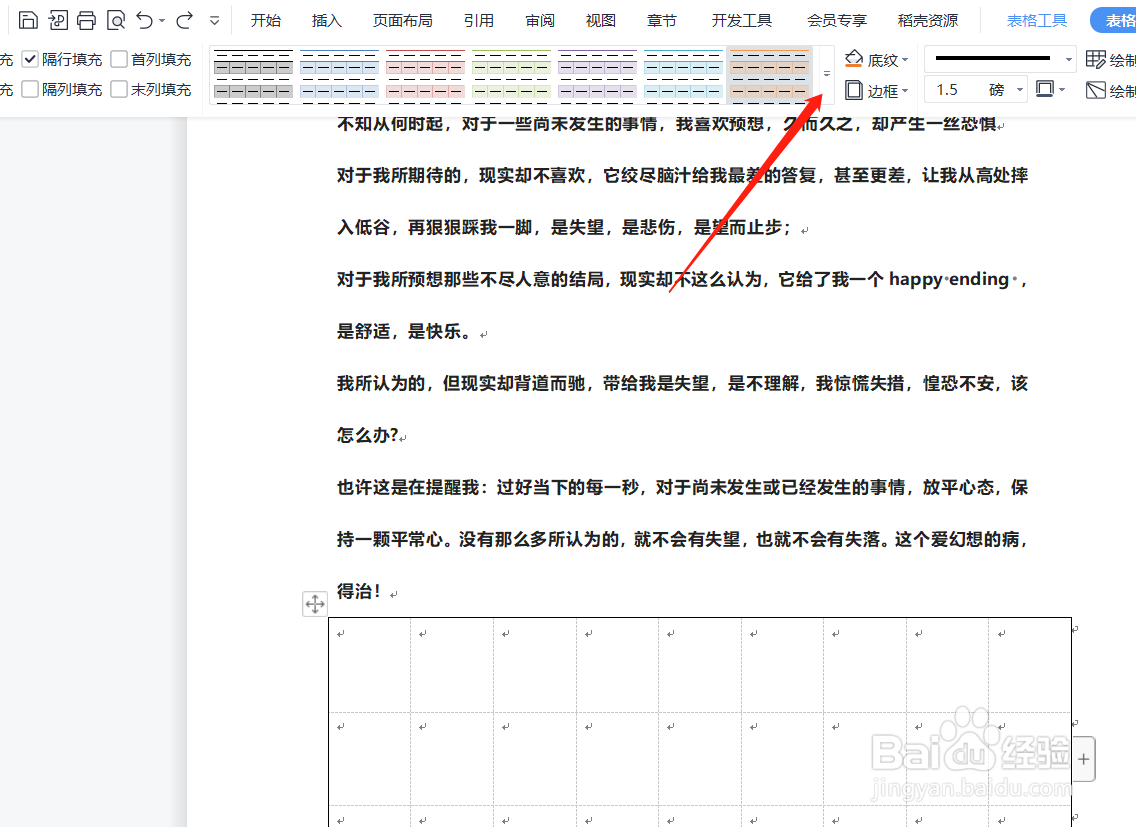Click the Save icon in quick access toolbar
Screen dimensions: 1136x827
[x=28, y=19]
